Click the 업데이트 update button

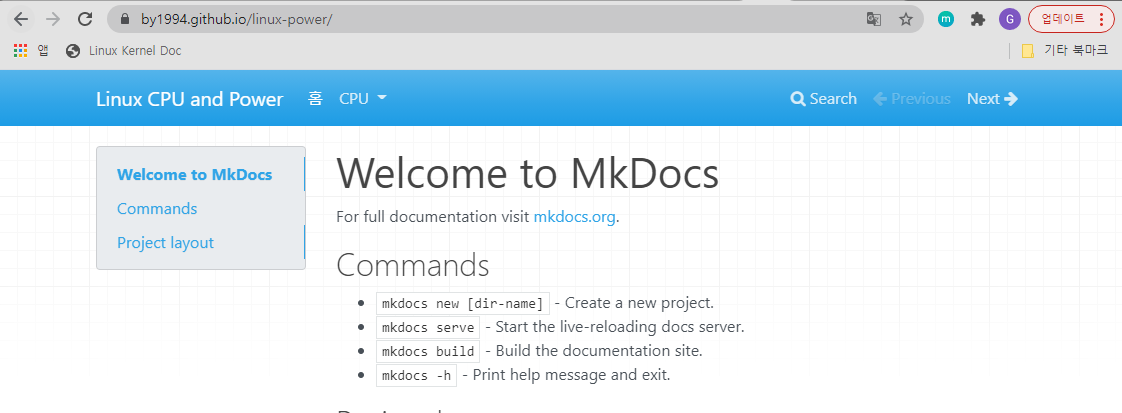pos(1063,19)
